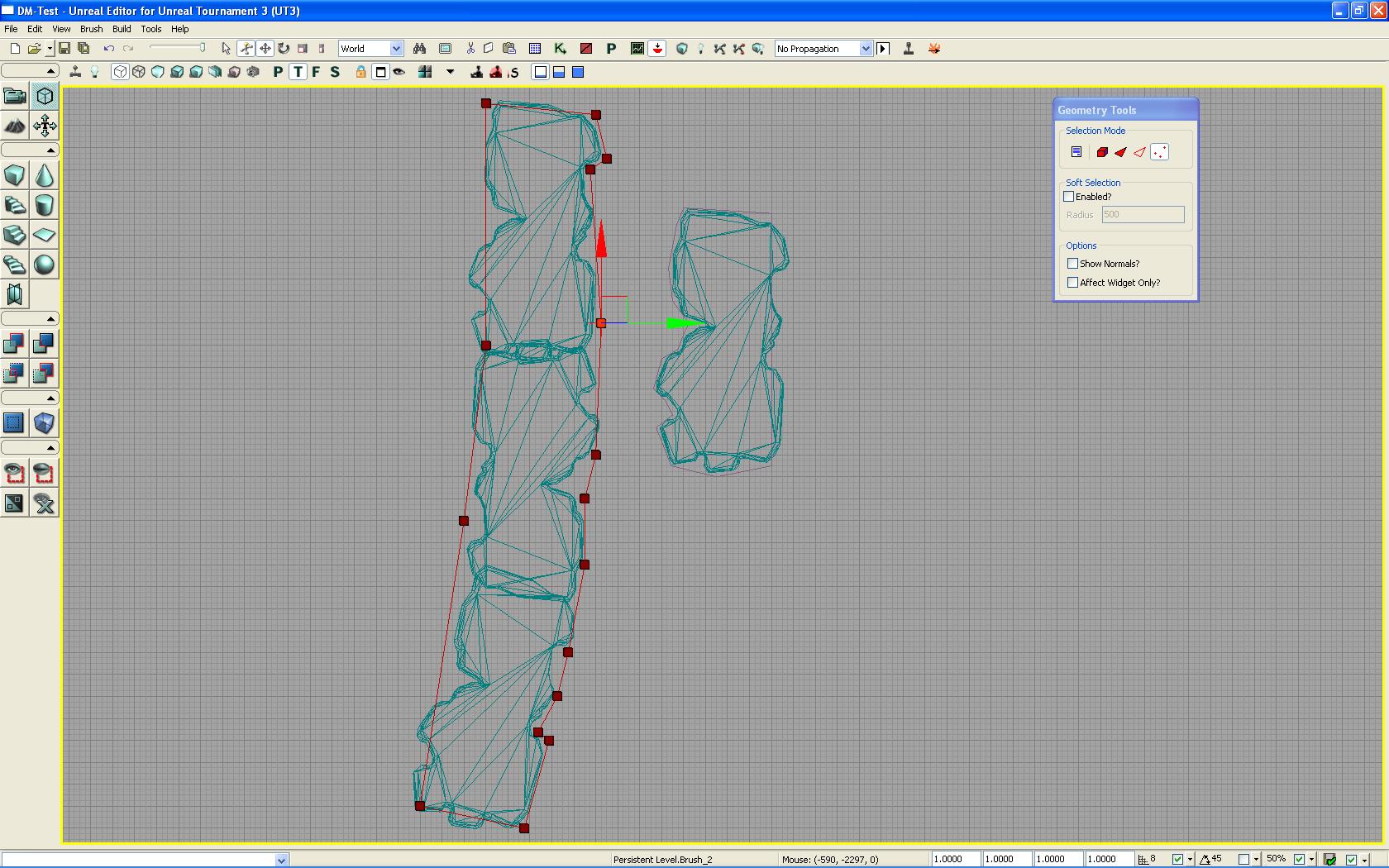Click the Sphere brush builder icon

[x=45, y=265]
